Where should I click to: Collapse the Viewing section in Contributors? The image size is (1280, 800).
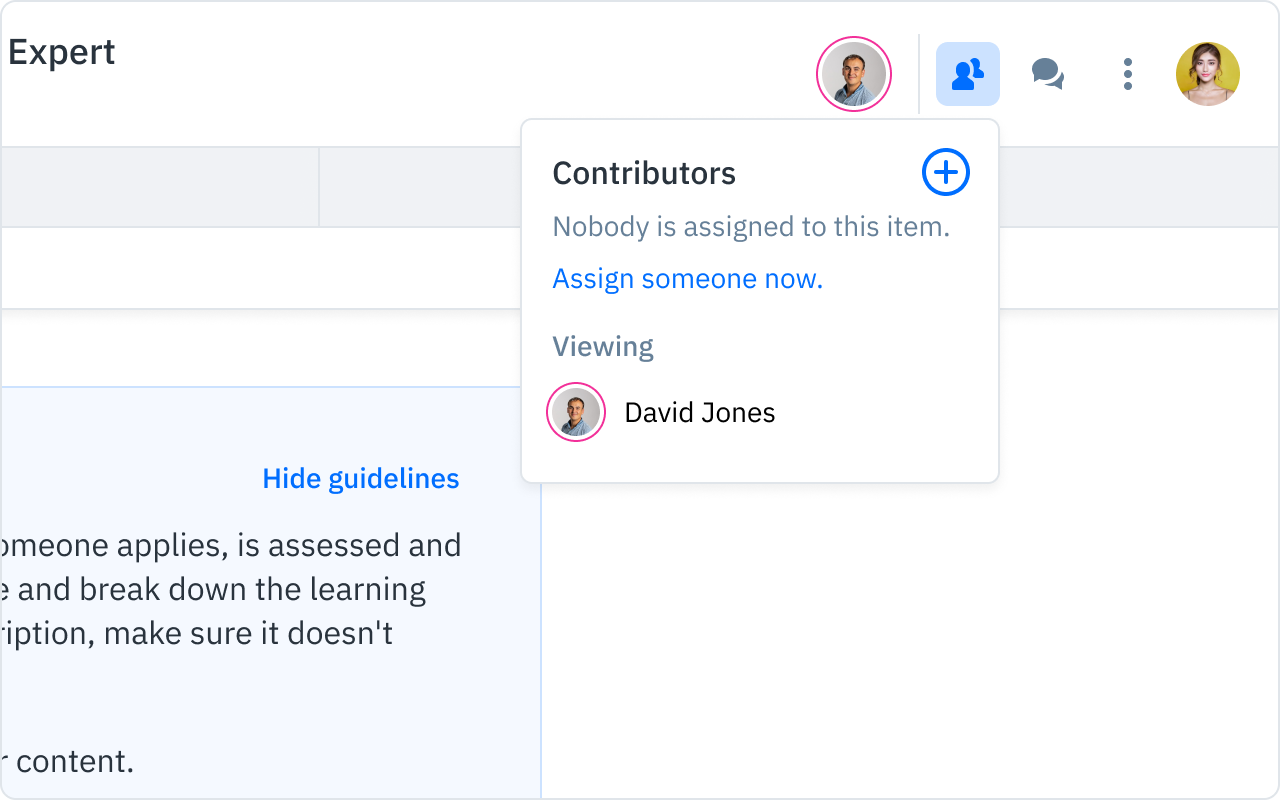pyautogui.click(x=603, y=346)
